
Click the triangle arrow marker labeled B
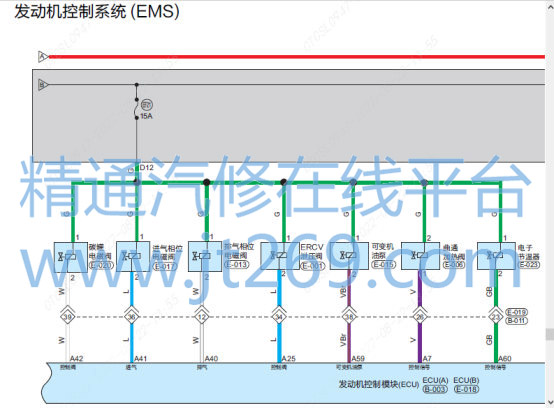coord(43,85)
